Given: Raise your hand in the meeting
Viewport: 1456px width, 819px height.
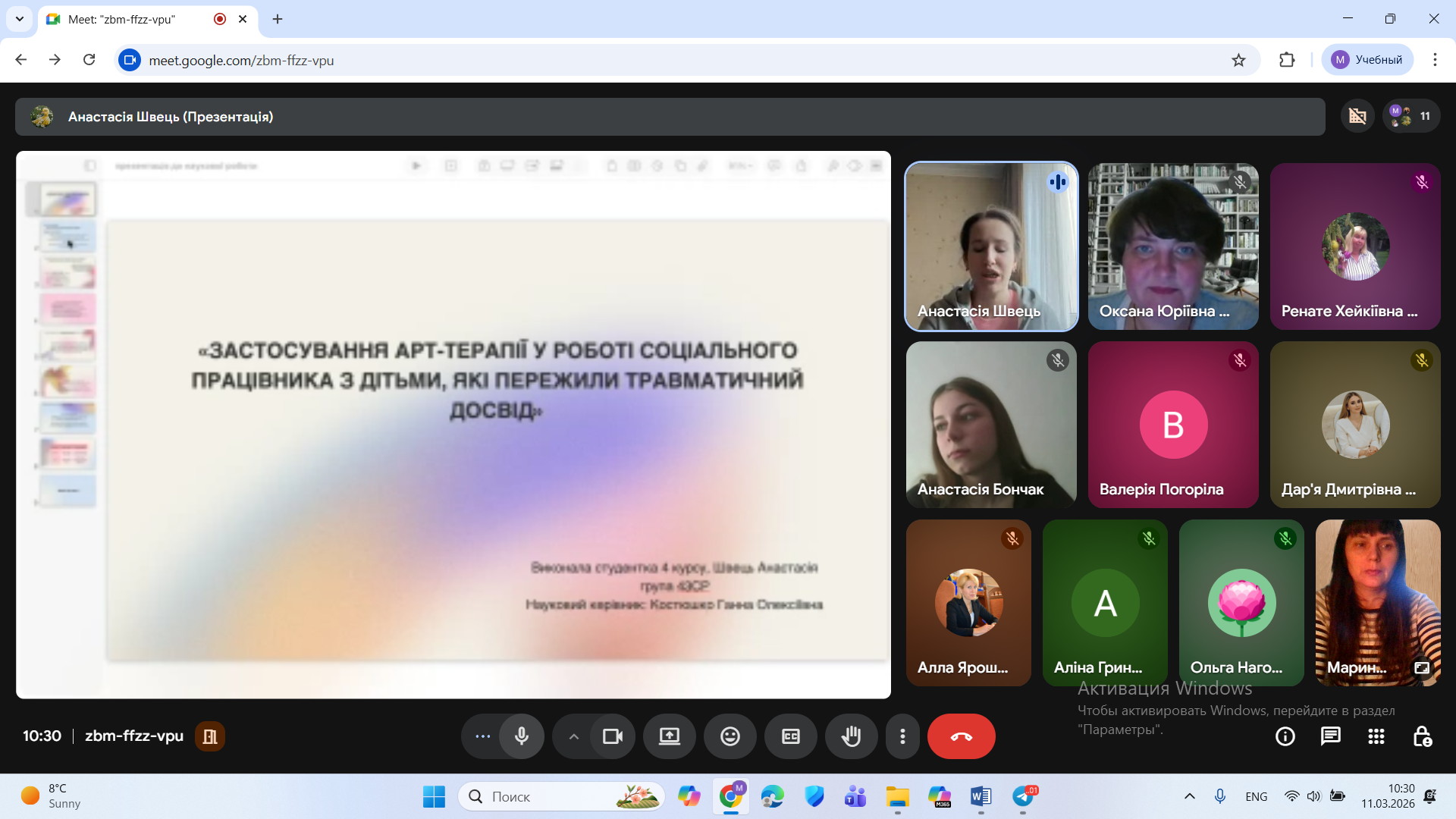Looking at the screenshot, I should [851, 736].
